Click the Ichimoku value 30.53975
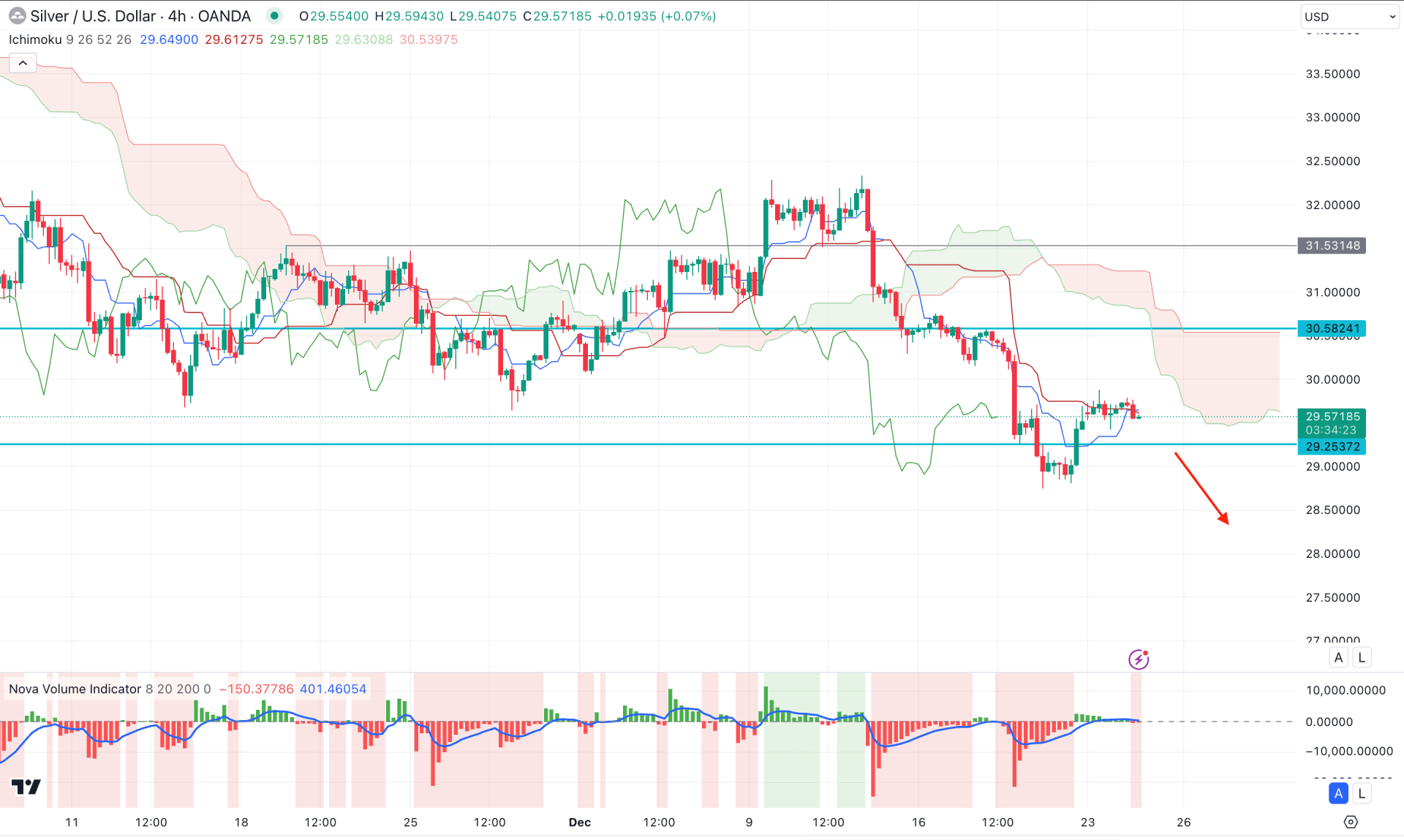Viewport: 1404px width, 840px height. coord(429,39)
